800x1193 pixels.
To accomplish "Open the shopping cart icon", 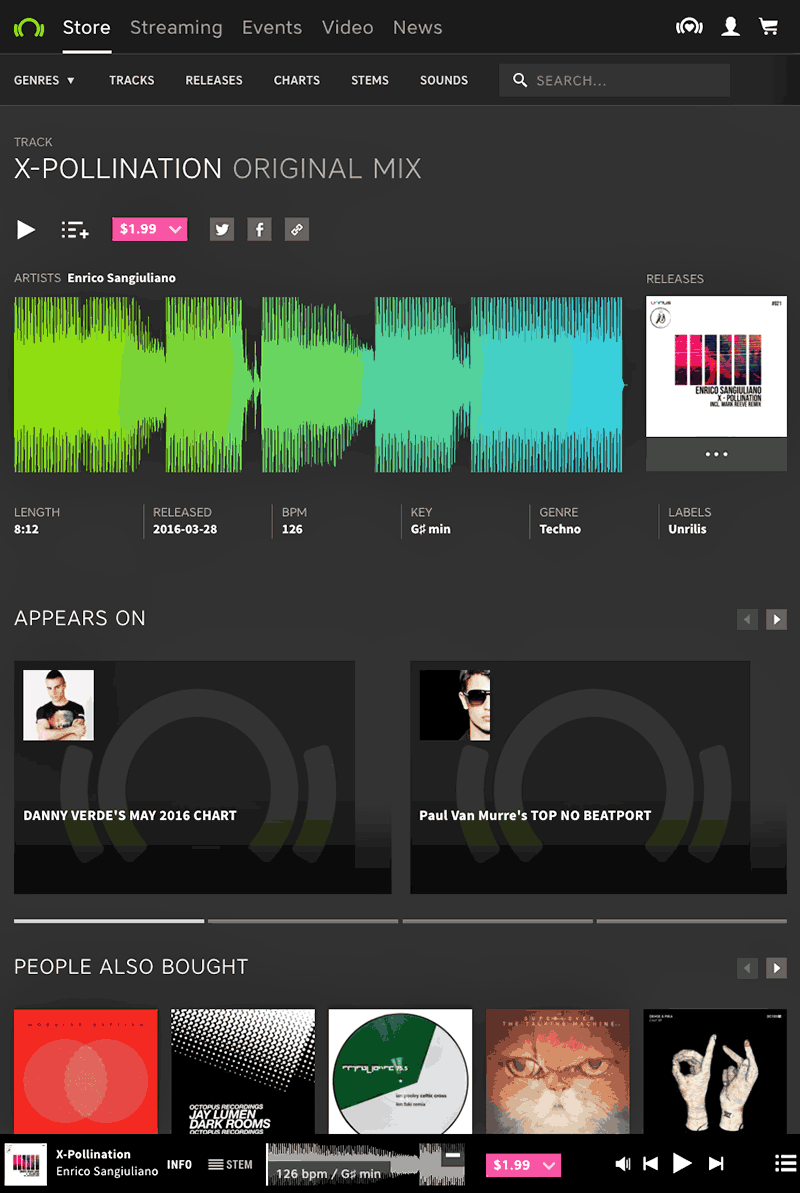I will (x=769, y=27).
